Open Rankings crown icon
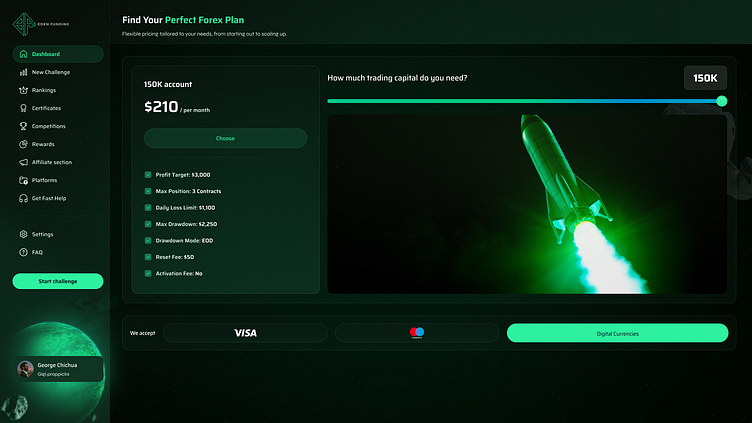 (x=23, y=90)
